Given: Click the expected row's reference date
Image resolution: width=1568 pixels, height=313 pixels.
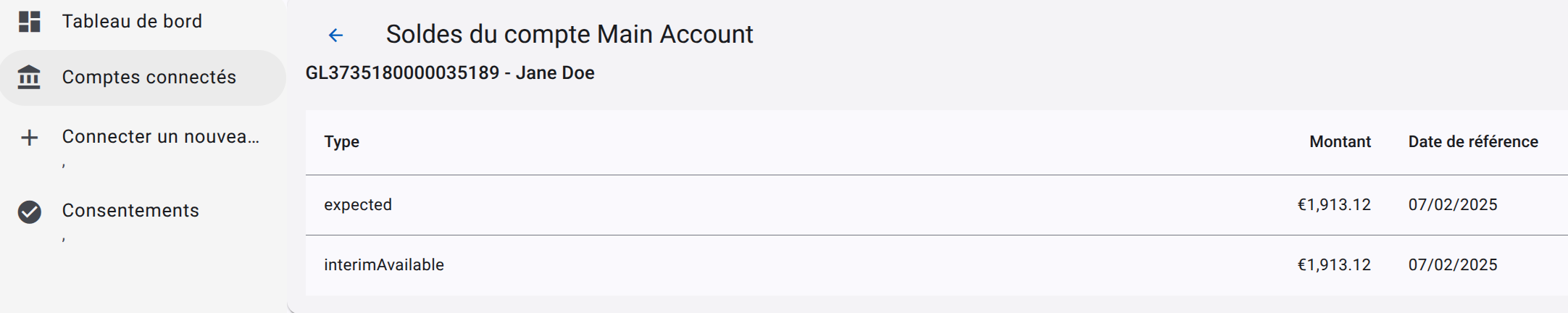Looking at the screenshot, I should (1452, 205).
